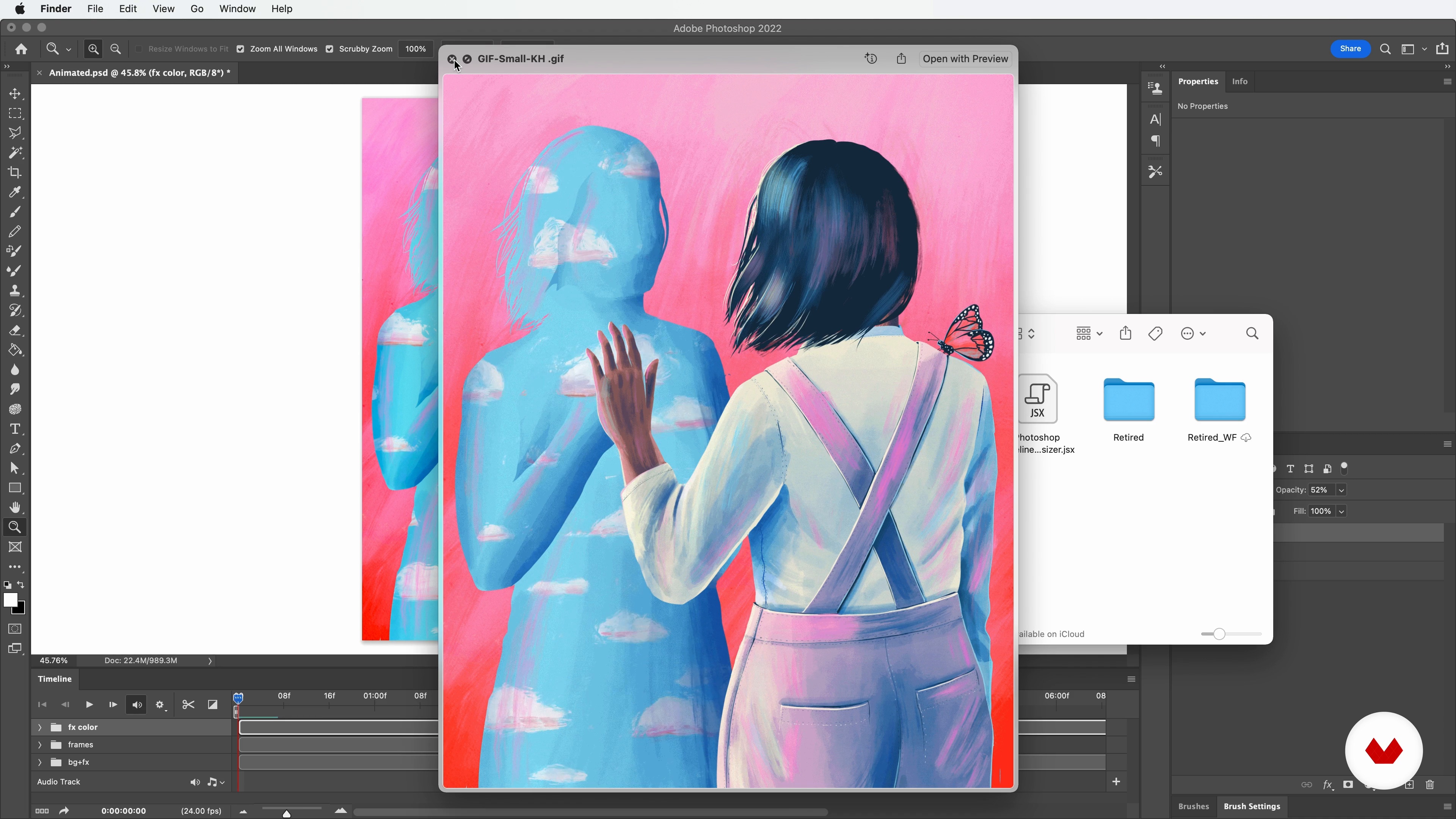Open the layer fx styles menu
Image resolution: width=1456 pixels, height=819 pixels.
coord(1328,784)
